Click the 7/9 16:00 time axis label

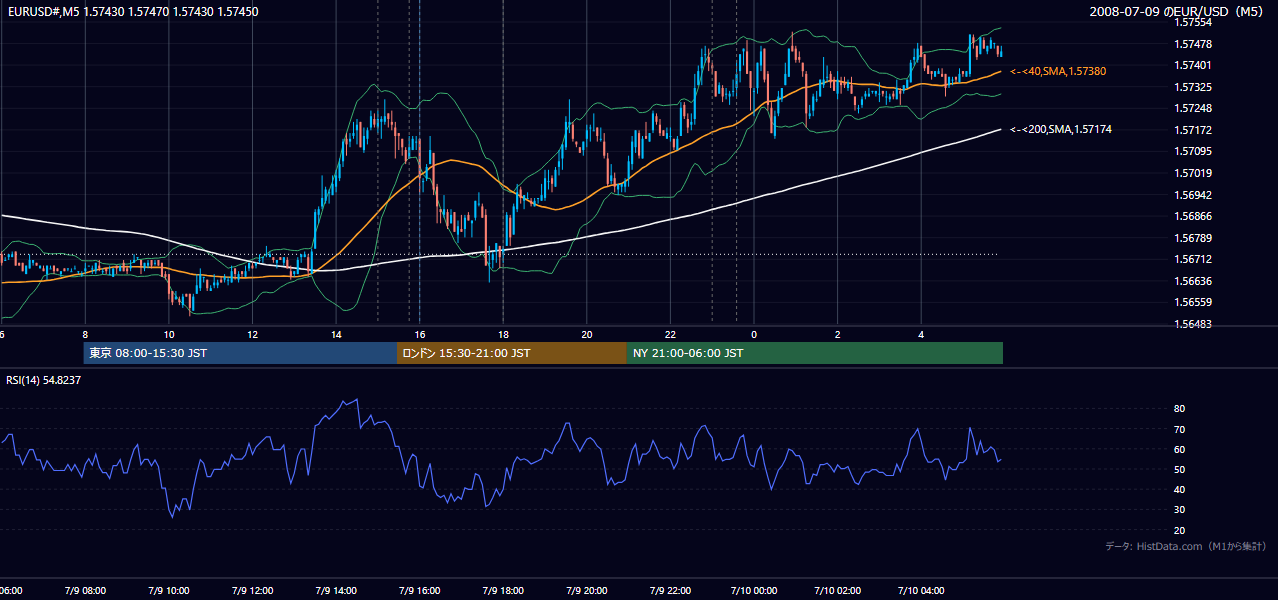point(420,590)
